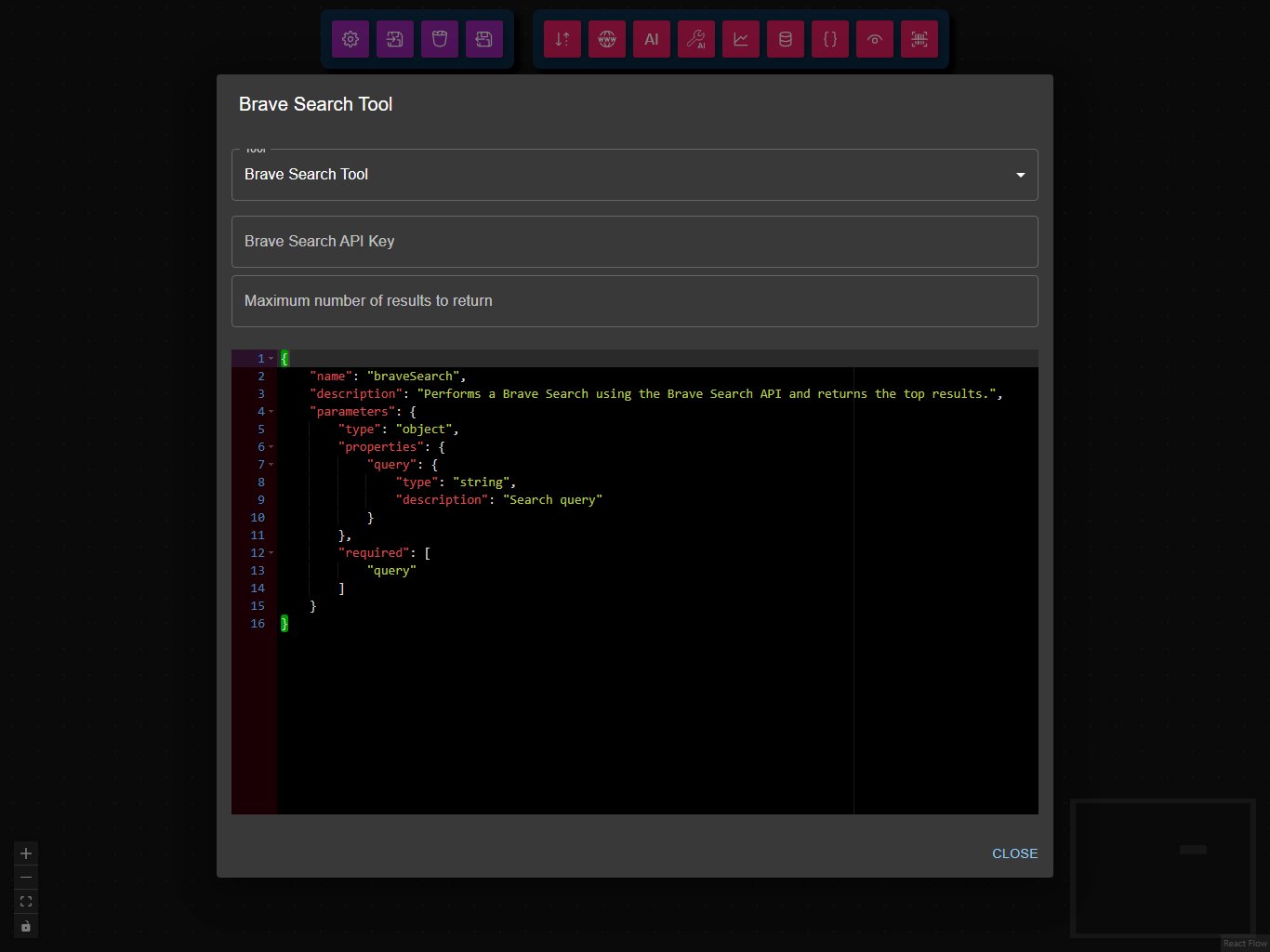This screenshot has height=952, width=1270.
Task: Click the curly braces node icon
Action: pos(830,39)
